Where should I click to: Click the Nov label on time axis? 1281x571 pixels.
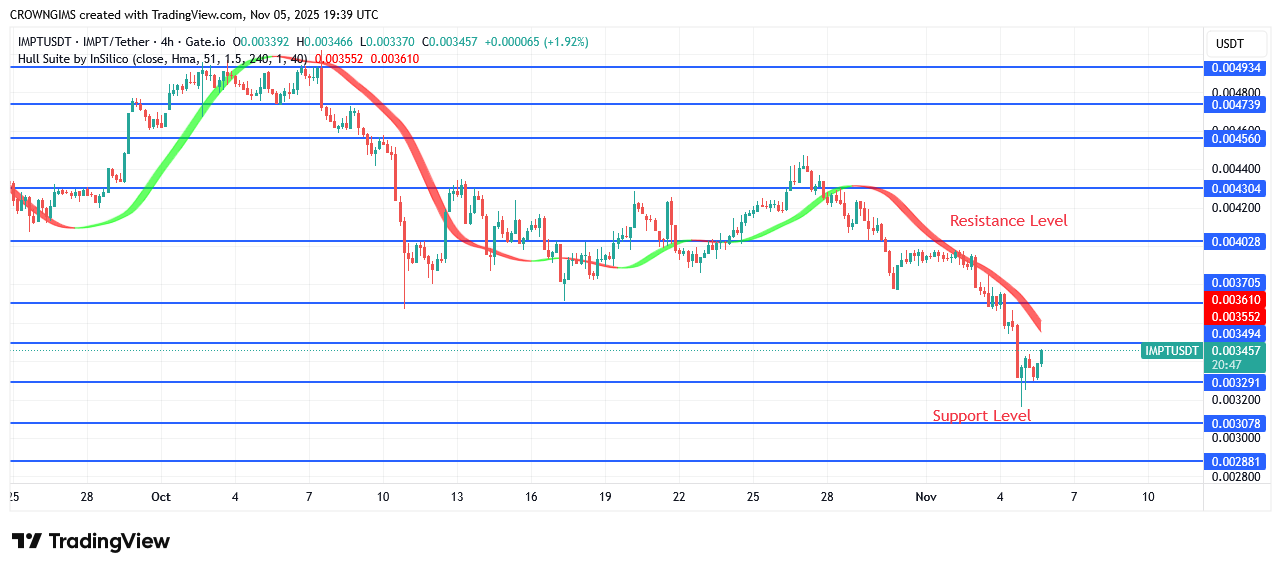click(x=926, y=497)
